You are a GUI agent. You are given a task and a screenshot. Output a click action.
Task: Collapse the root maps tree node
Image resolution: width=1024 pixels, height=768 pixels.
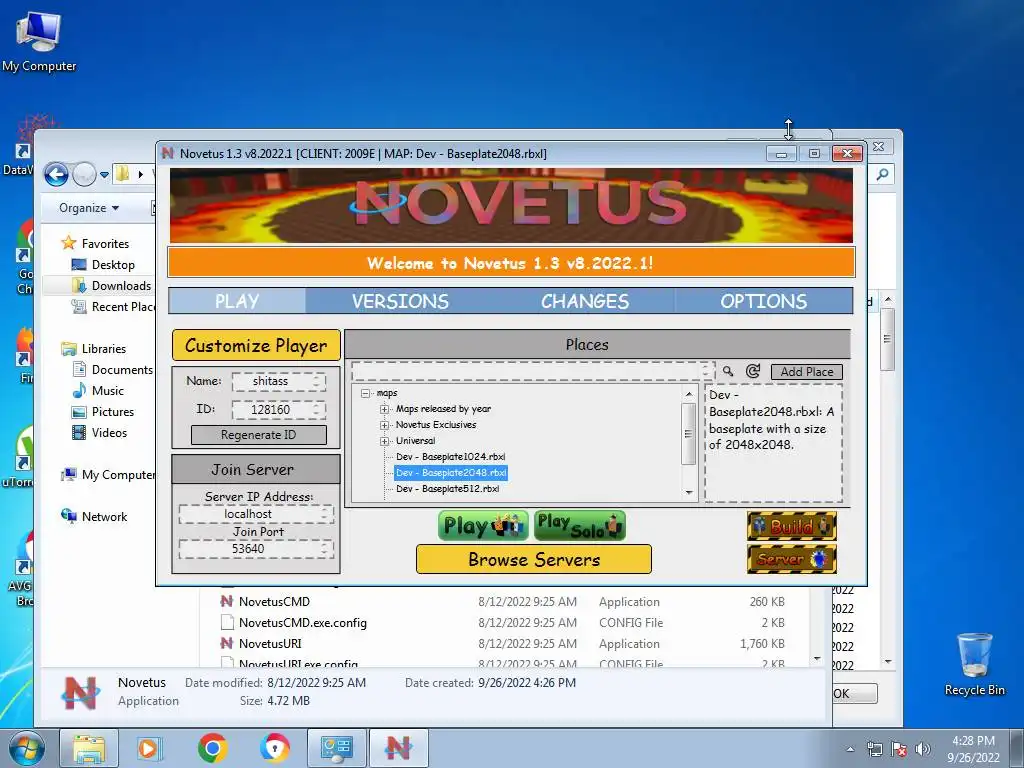click(366, 393)
